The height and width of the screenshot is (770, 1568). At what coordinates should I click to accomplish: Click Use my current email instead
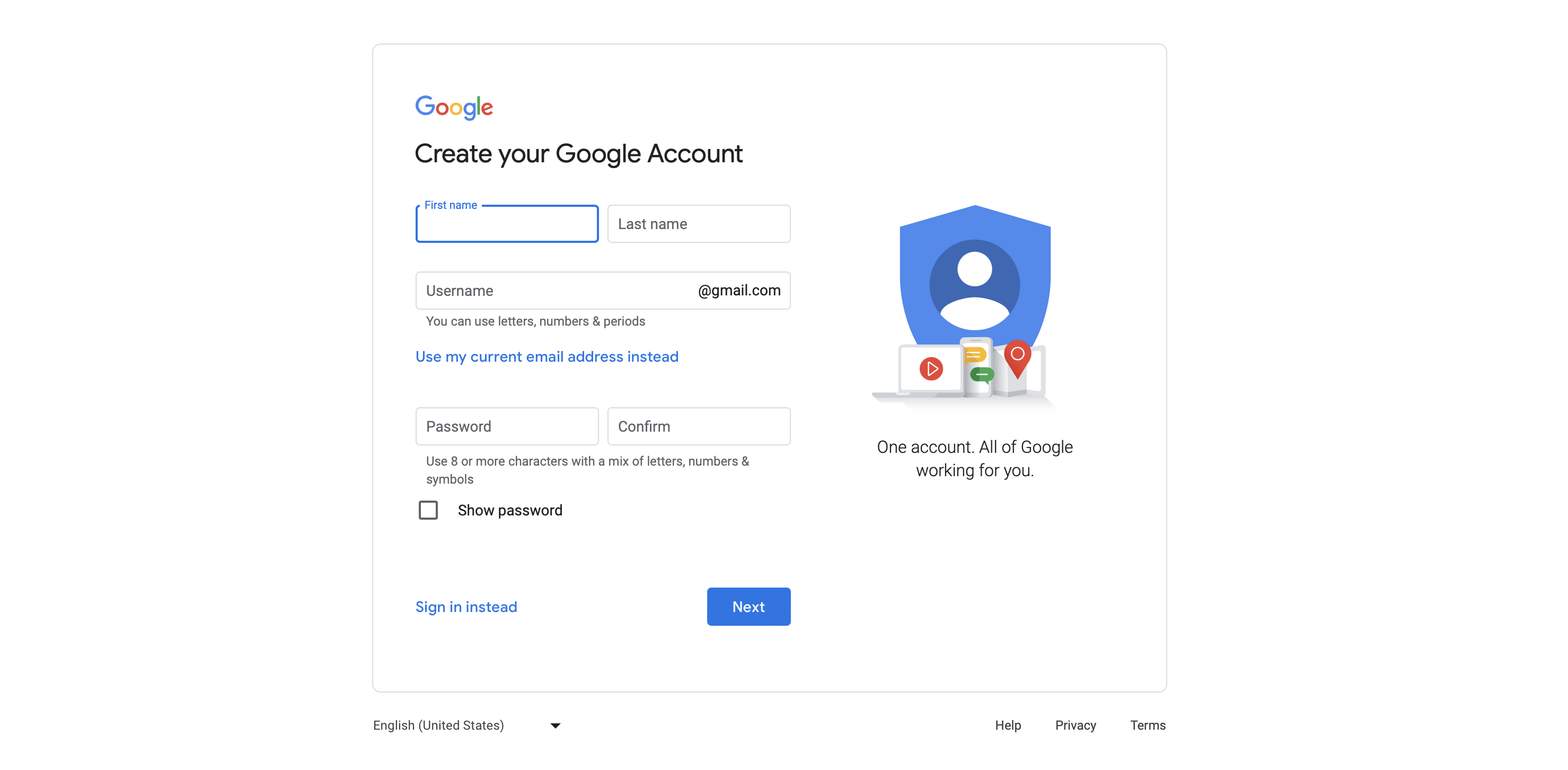coord(547,355)
